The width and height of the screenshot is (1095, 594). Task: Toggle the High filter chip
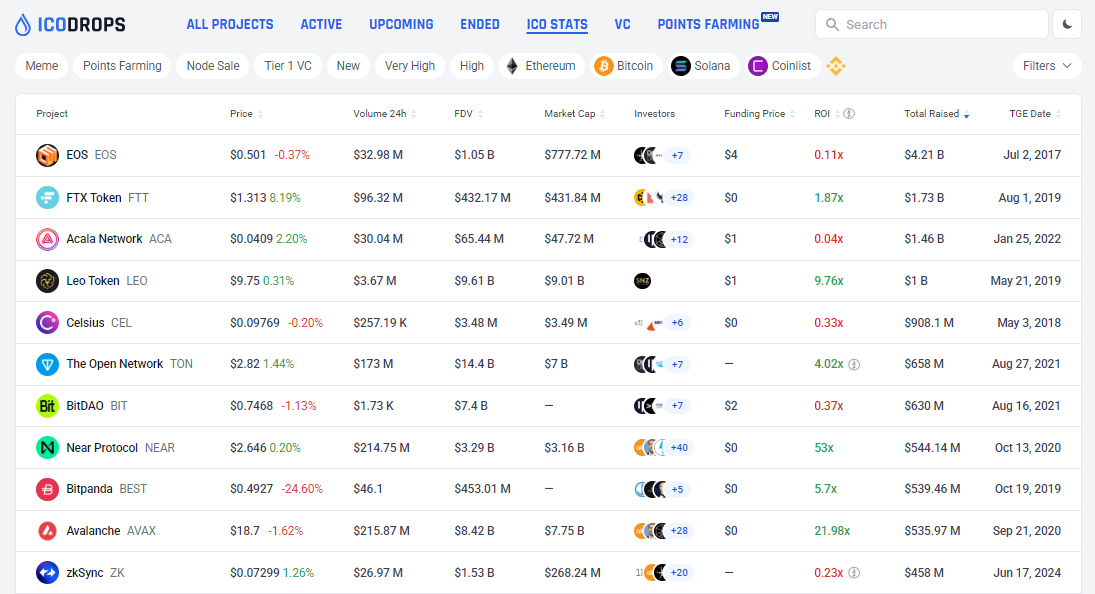[x=472, y=66]
